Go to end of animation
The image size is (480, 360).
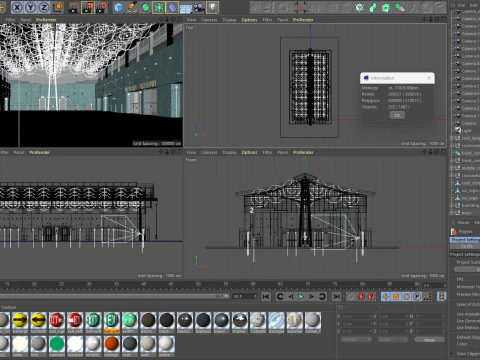pos(336,296)
